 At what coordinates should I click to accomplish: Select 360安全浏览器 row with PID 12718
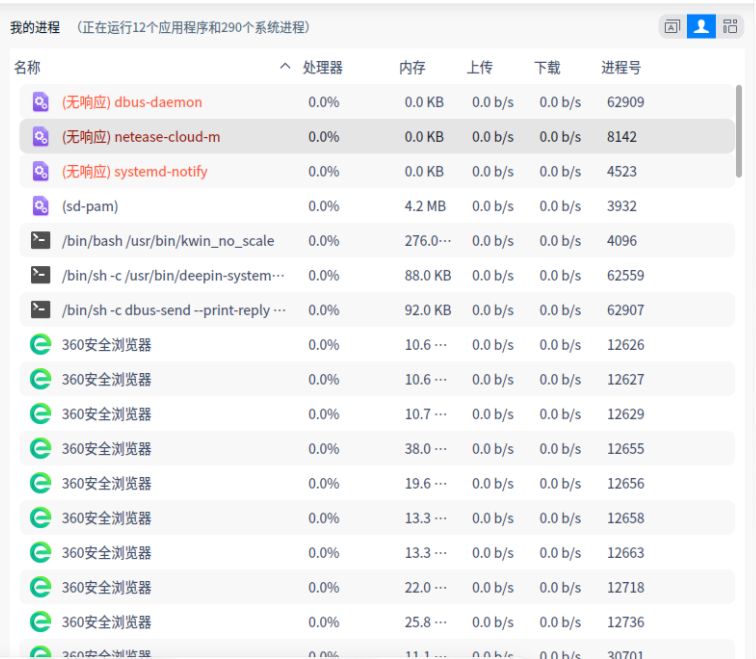tap(377, 588)
